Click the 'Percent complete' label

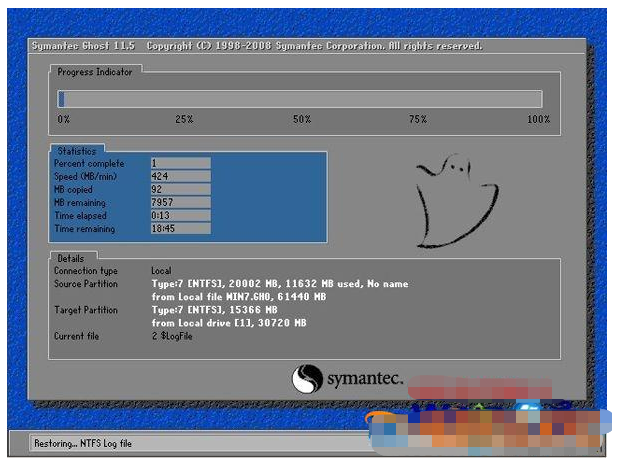pyautogui.click(x=89, y=163)
